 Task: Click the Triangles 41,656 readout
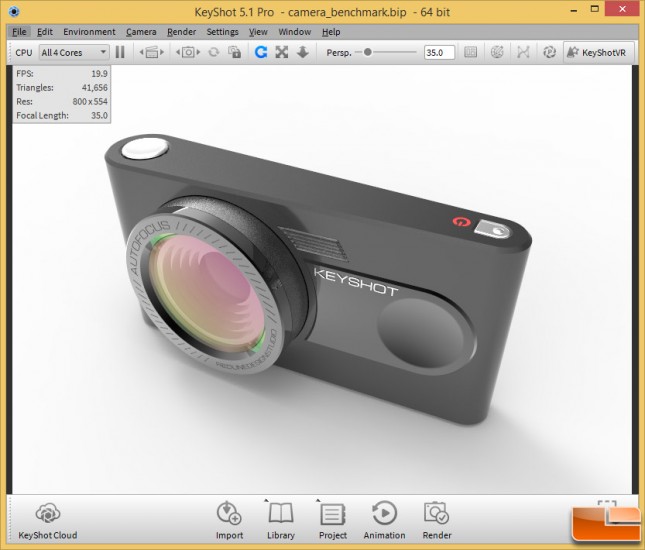click(62, 88)
